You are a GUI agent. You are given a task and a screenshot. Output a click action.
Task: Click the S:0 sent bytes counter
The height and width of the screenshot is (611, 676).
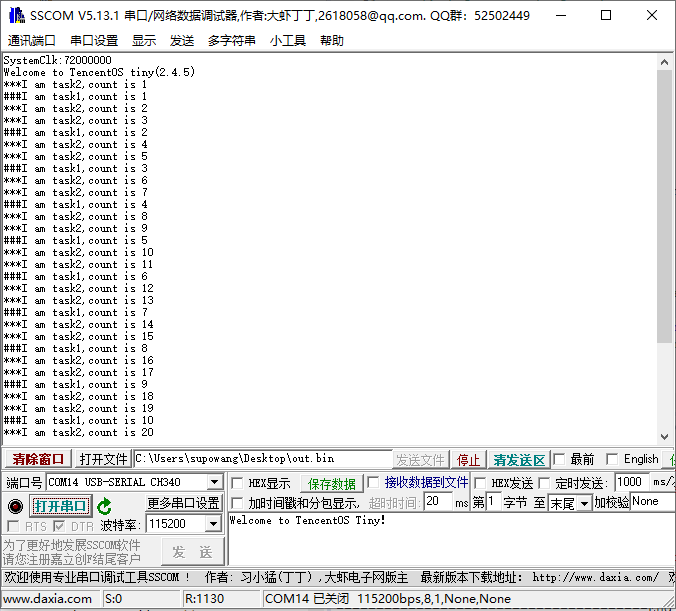click(114, 598)
